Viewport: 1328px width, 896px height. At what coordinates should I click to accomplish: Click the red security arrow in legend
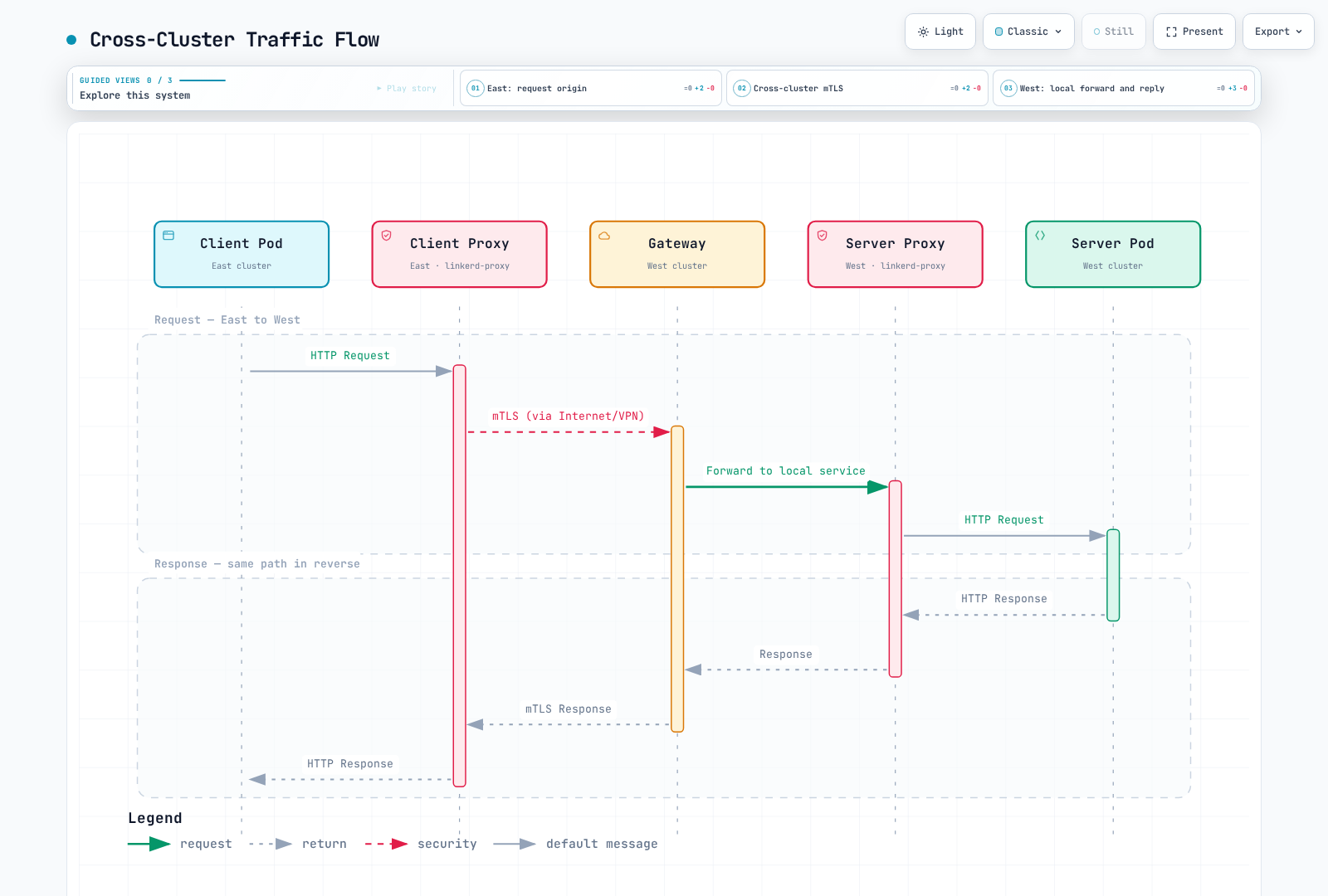pyautogui.click(x=387, y=844)
